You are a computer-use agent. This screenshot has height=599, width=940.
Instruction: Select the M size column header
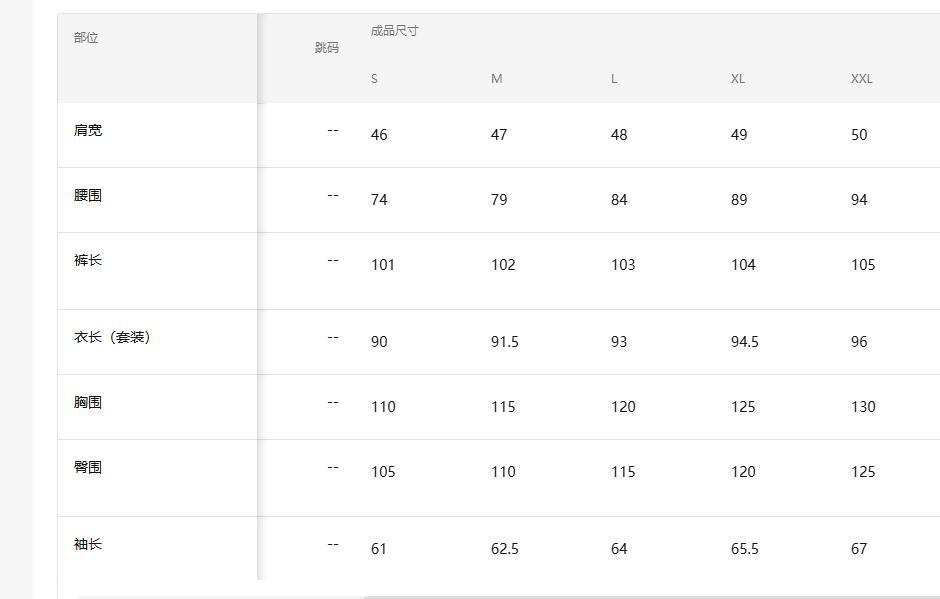496,79
